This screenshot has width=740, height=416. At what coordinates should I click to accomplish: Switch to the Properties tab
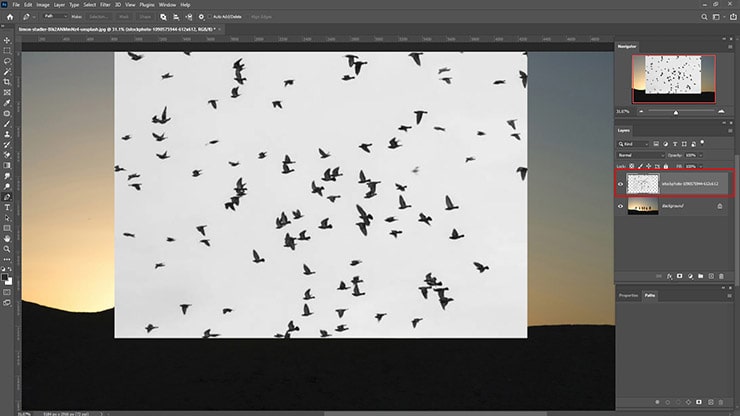[628, 296]
